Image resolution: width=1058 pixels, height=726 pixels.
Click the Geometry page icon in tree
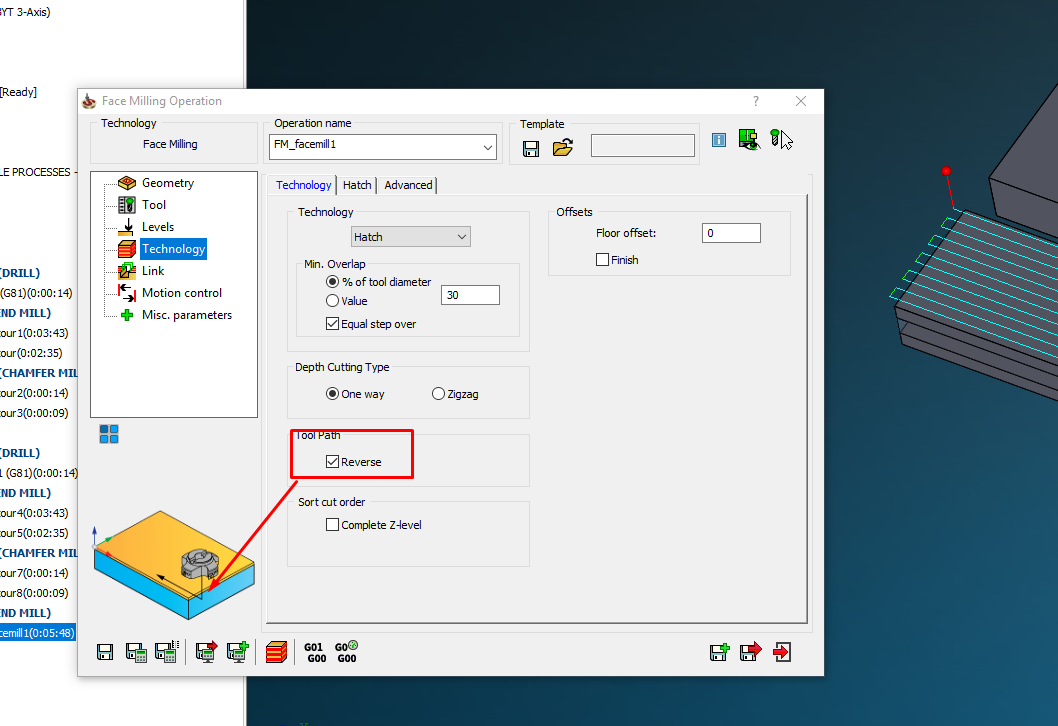pyautogui.click(x=127, y=183)
